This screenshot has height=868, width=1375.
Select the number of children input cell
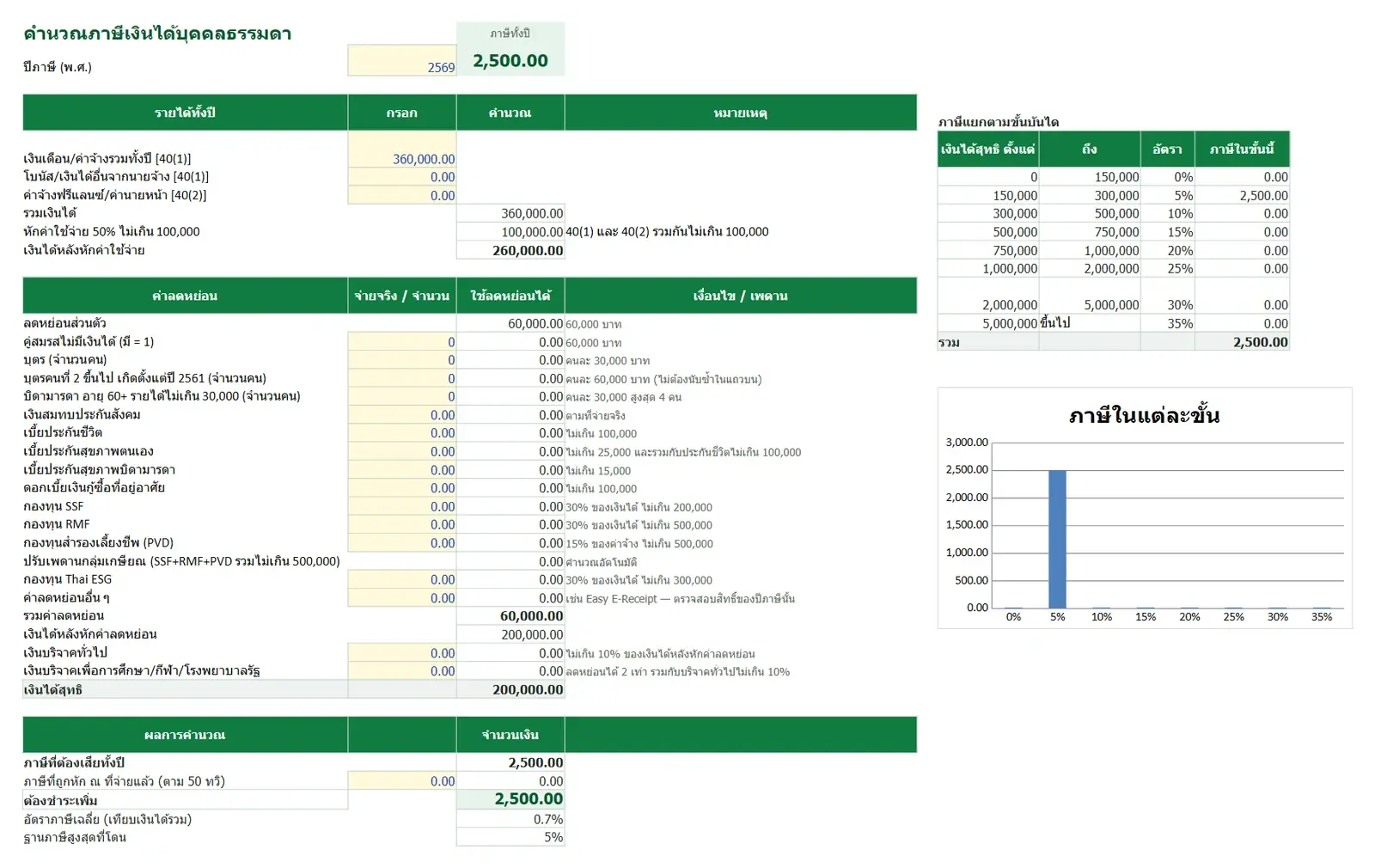pos(402,360)
